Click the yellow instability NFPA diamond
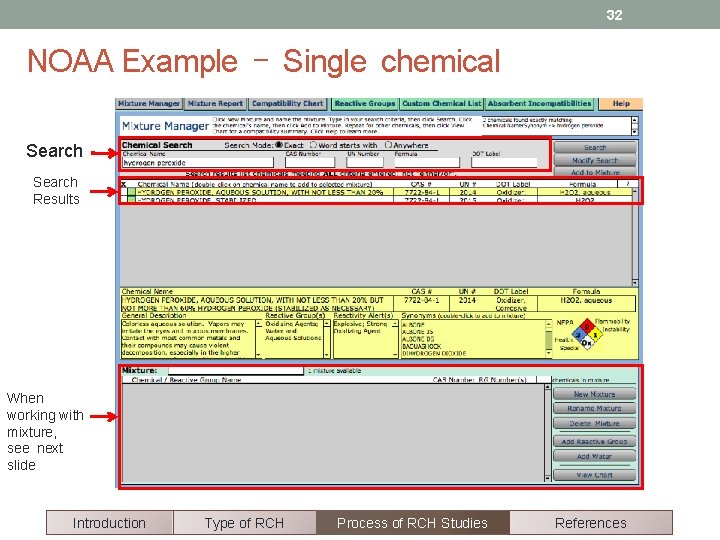 point(595,335)
